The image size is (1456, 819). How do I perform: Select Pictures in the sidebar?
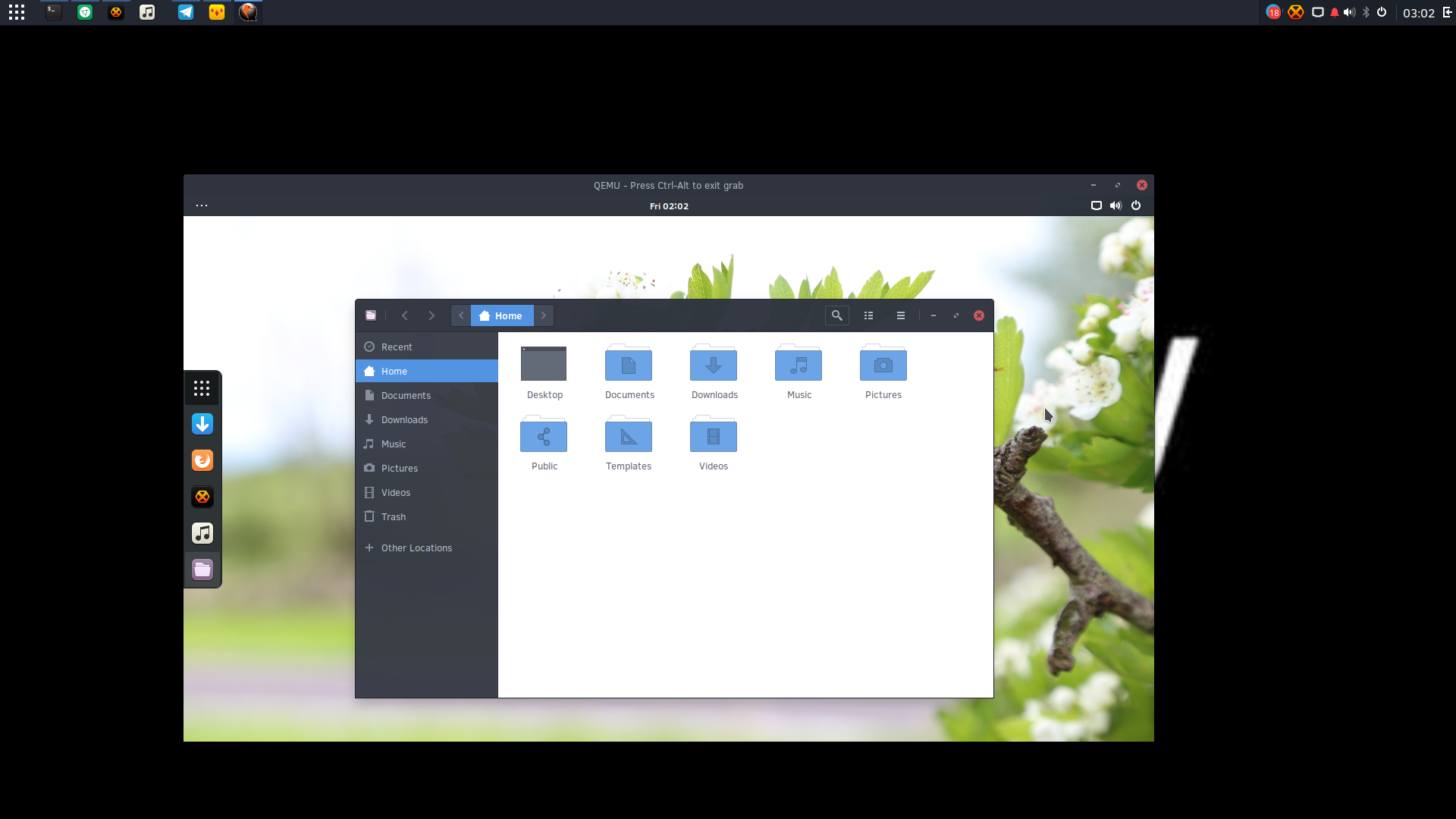coord(427,468)
